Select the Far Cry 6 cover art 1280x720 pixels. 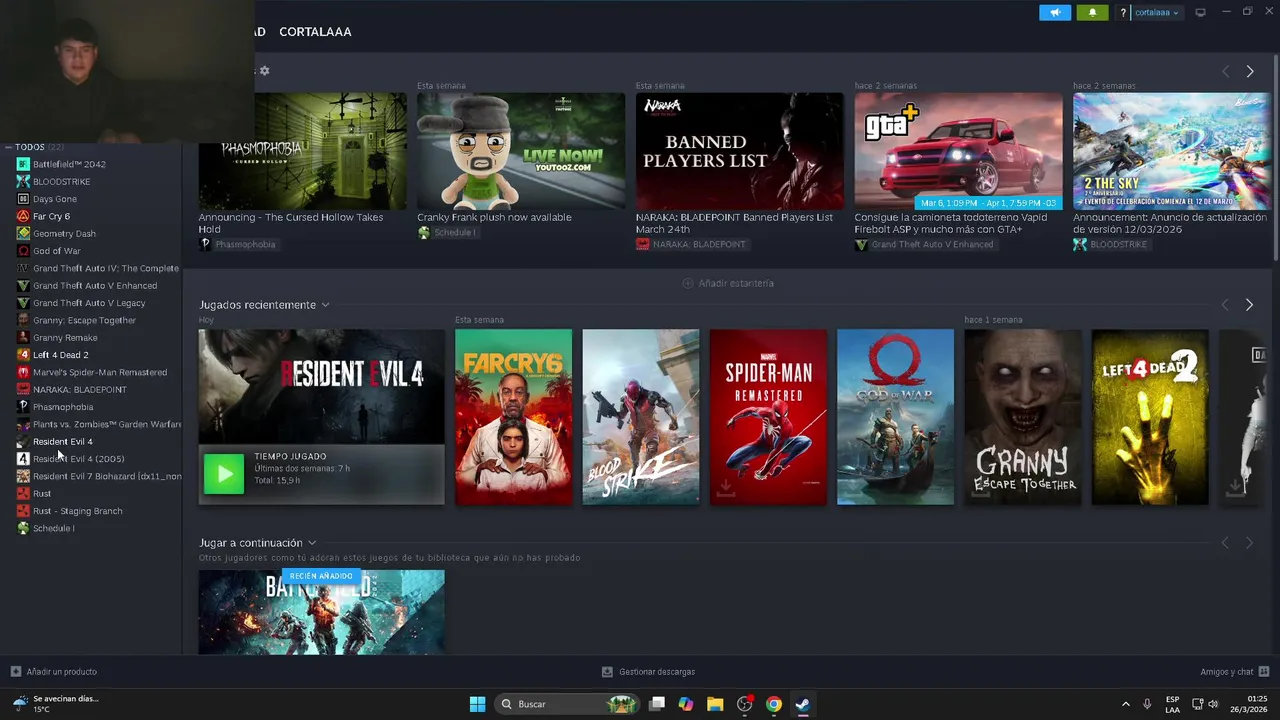(x=513, y=417)
